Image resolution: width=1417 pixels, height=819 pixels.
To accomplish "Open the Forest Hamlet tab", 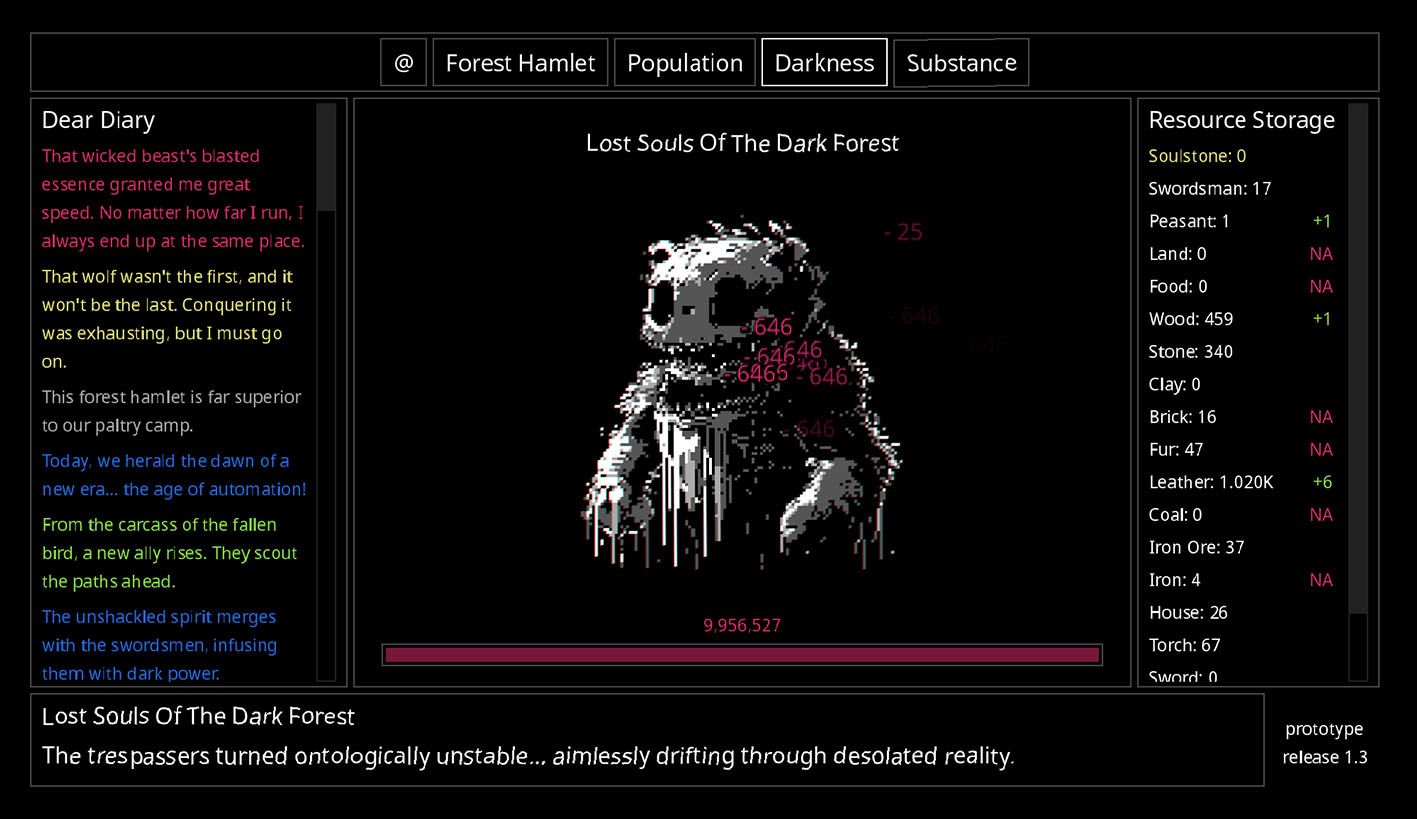I will (520, 63).
